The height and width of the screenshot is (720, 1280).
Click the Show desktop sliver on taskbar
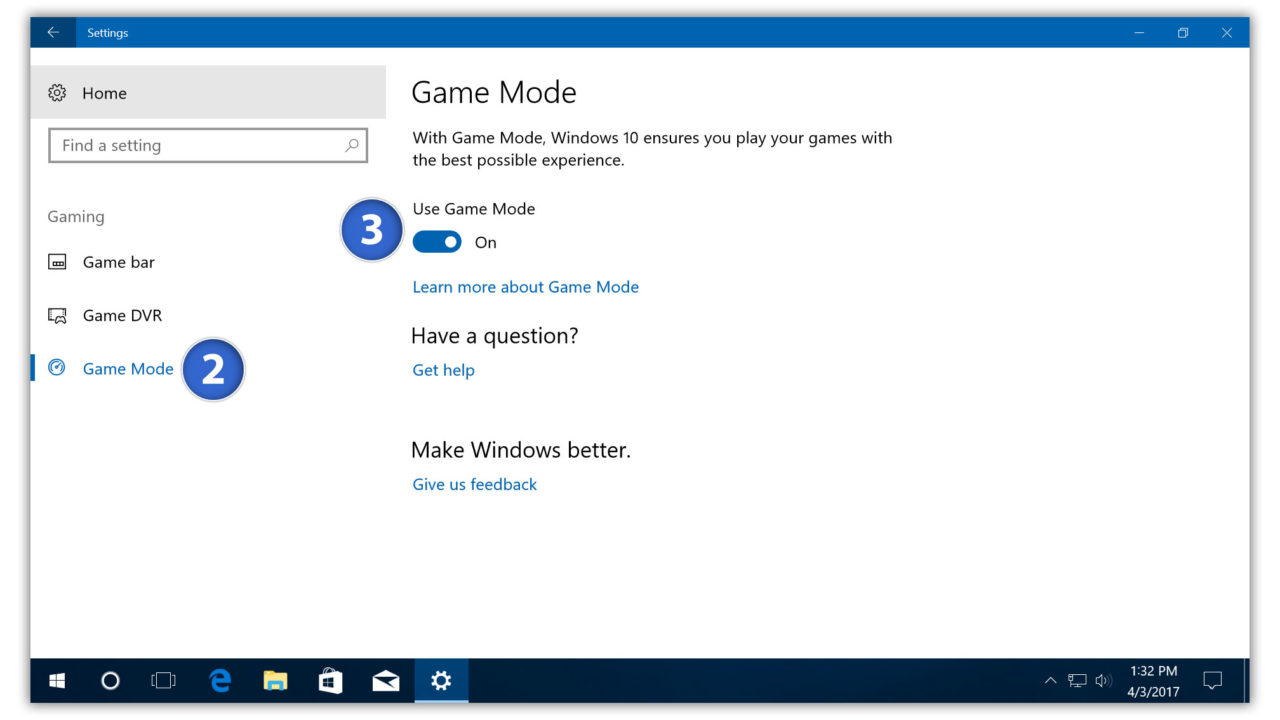pyautogui.click(x=1245, y=681)
